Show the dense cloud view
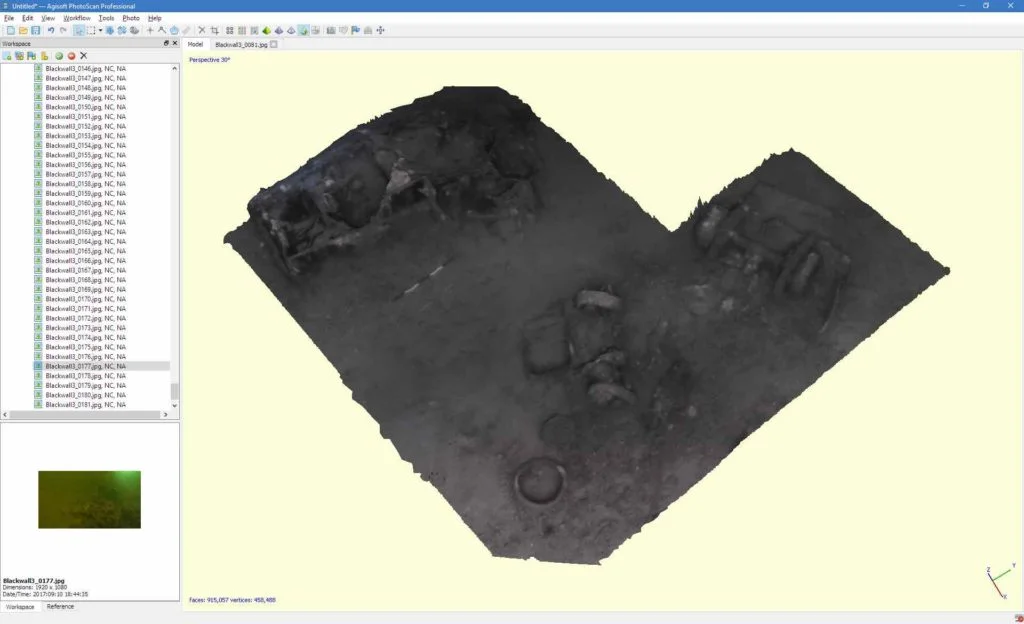 click(242, 30)
